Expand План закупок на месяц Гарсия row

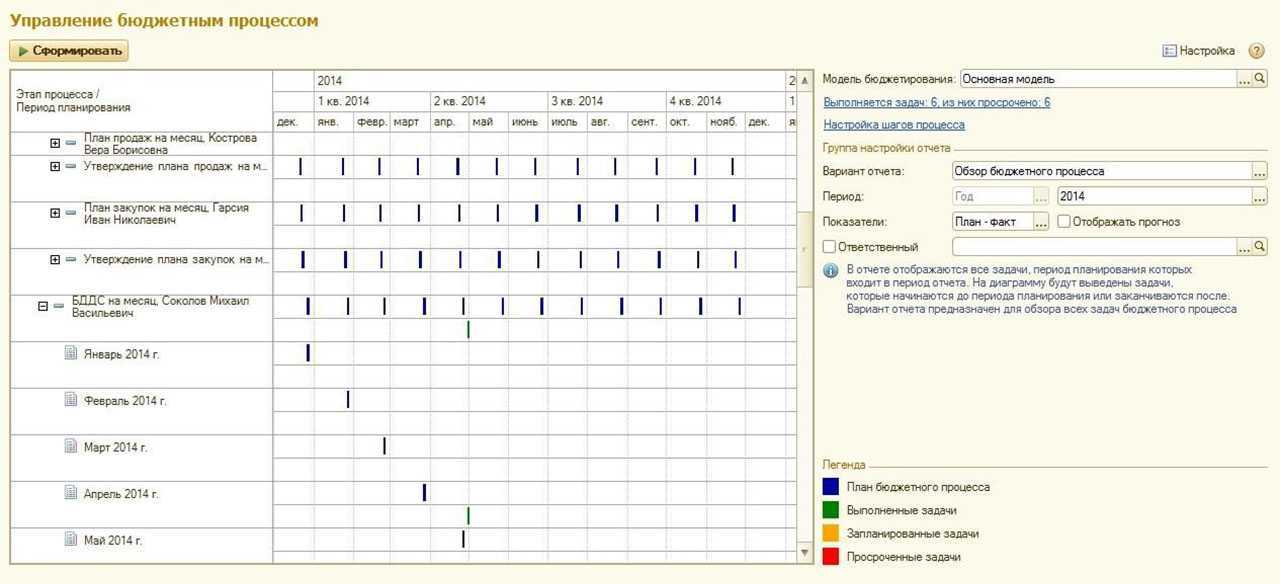point(55,213)
